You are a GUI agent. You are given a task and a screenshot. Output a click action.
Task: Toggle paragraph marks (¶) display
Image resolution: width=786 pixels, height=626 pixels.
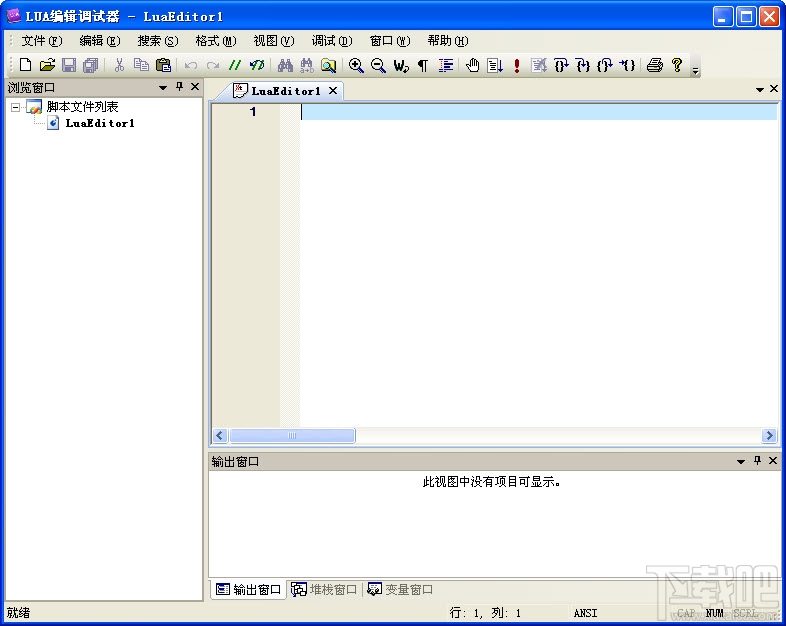coord(423,65)
